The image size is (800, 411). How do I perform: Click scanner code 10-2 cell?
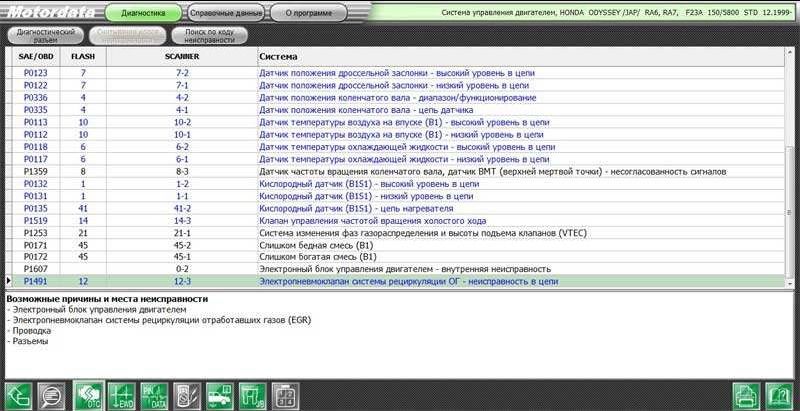tap(182, 122)
